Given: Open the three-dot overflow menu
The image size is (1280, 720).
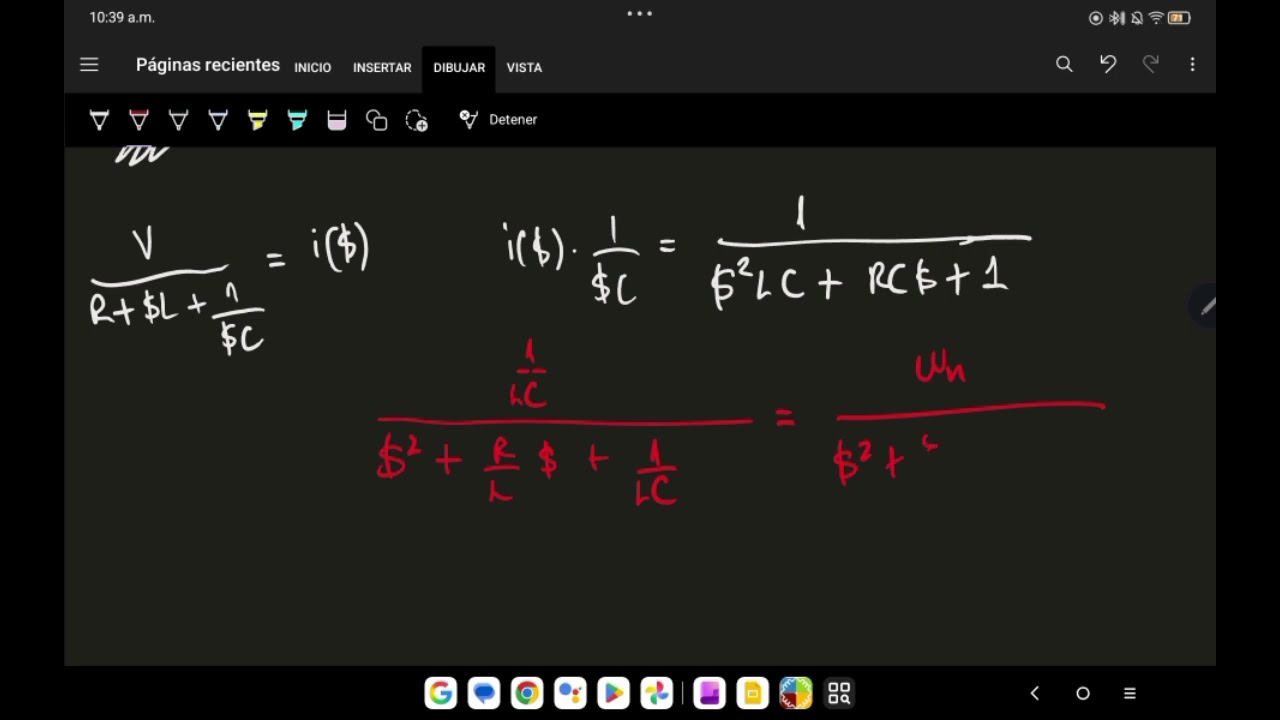Looking at the screenshot, I should coord(1192,64).
